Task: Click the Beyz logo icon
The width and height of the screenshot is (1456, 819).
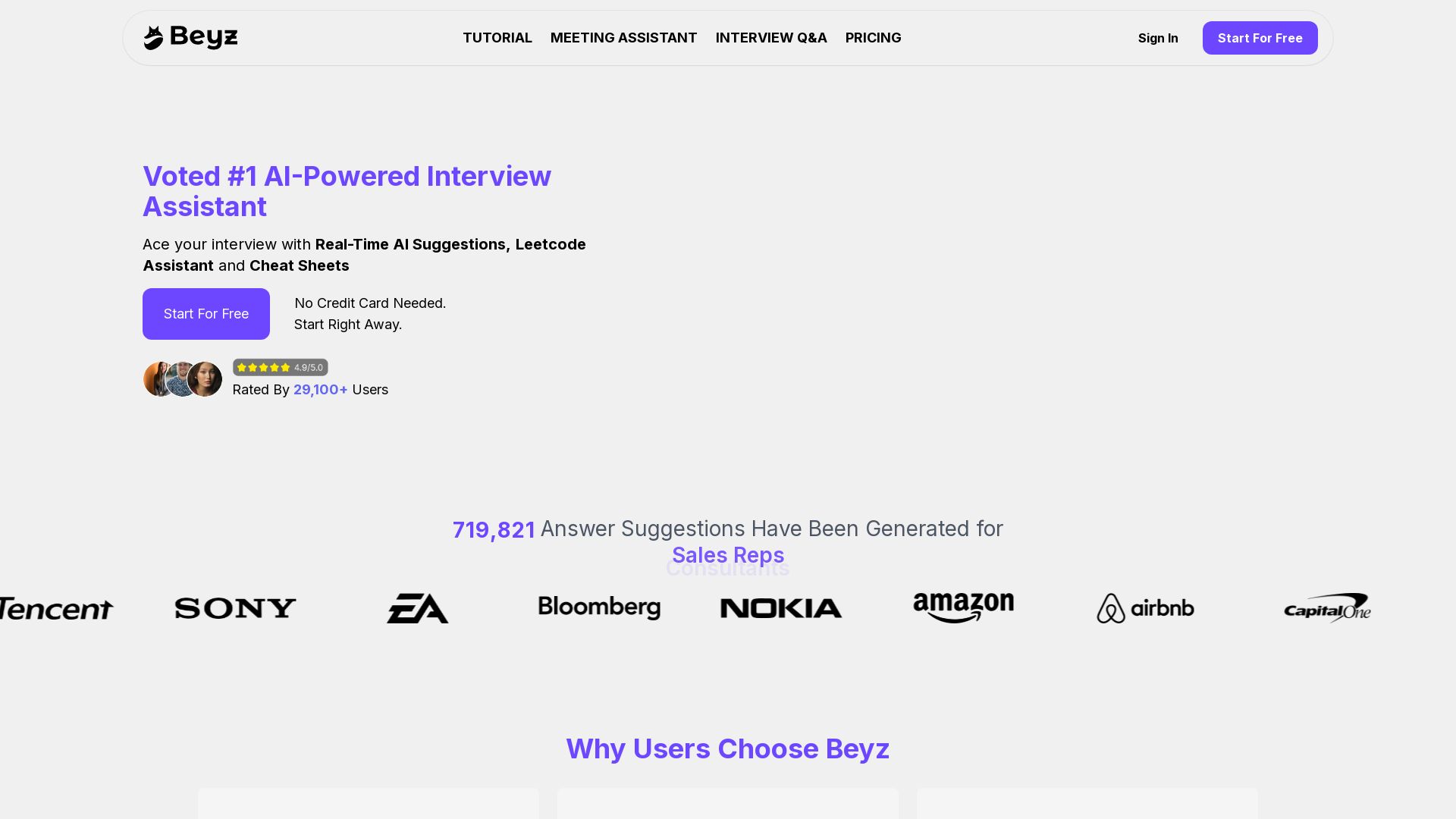Action: pos(154,38)
